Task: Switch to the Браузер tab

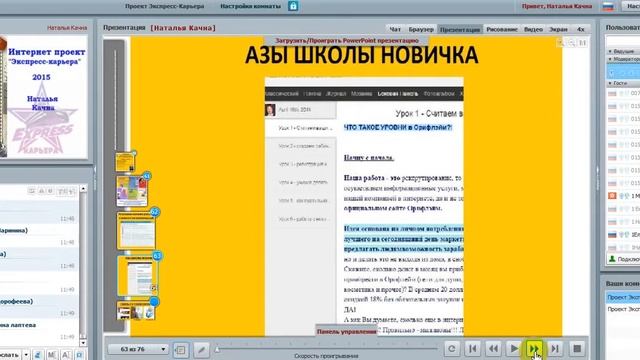Action: coord(421,29)
